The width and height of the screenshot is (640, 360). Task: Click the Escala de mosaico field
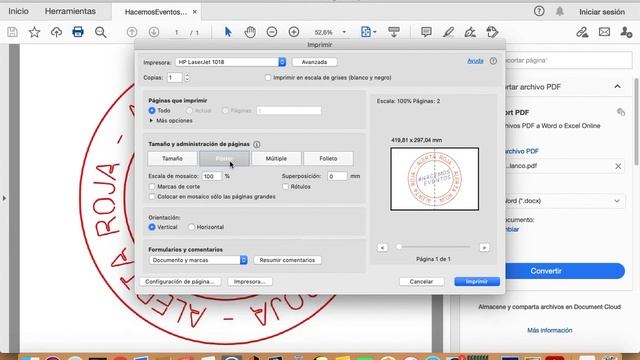click(212, 176)
